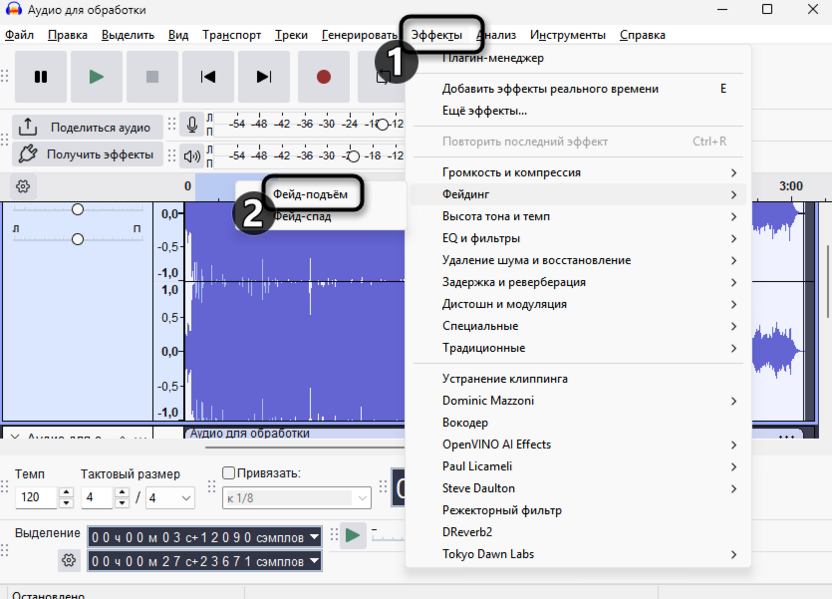Expand the Фейдинг submenu
The height and width of the screenshot is (599, 832).
tap(578, 194)
